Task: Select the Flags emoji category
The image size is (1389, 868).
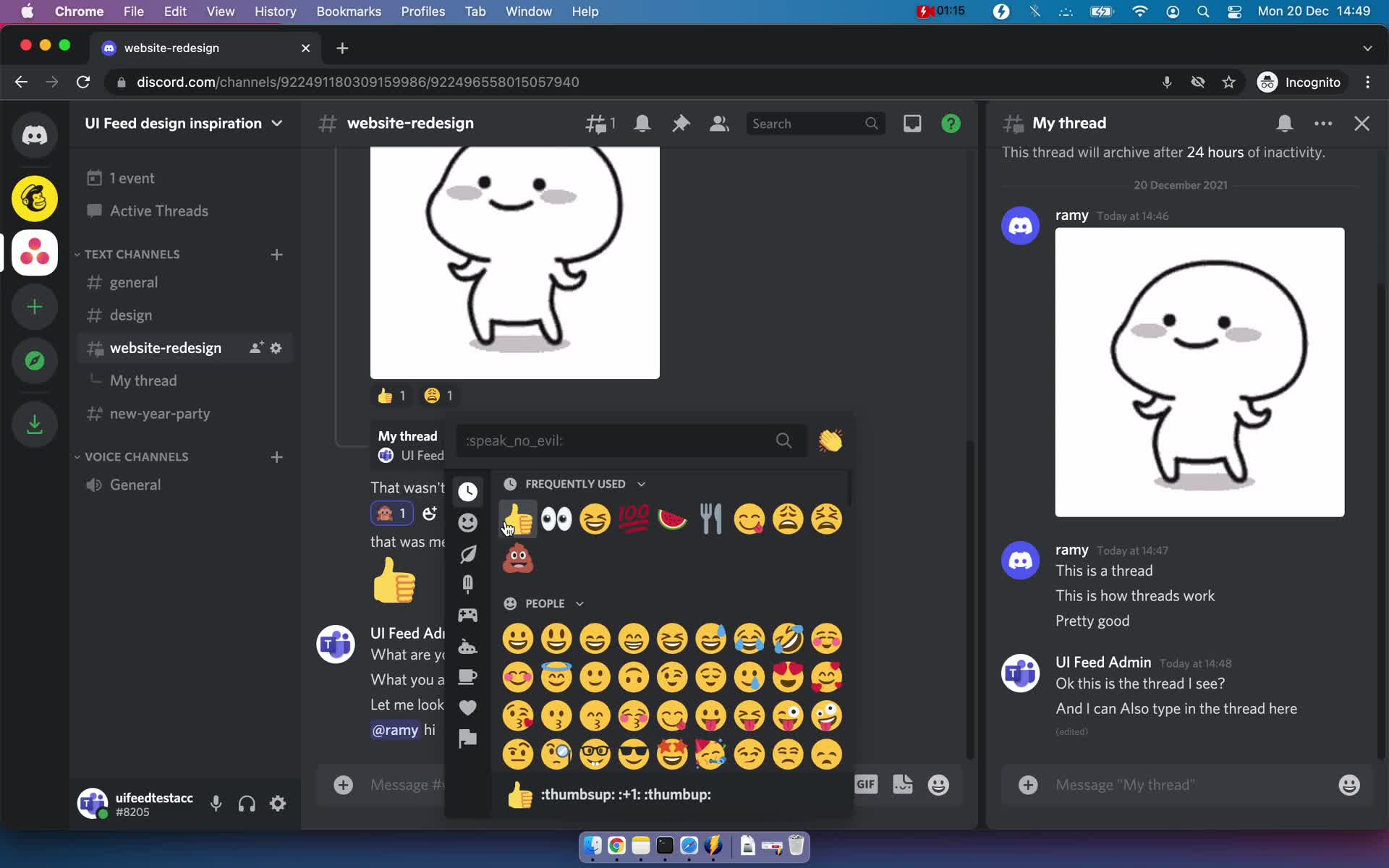Action: point(467,739)
